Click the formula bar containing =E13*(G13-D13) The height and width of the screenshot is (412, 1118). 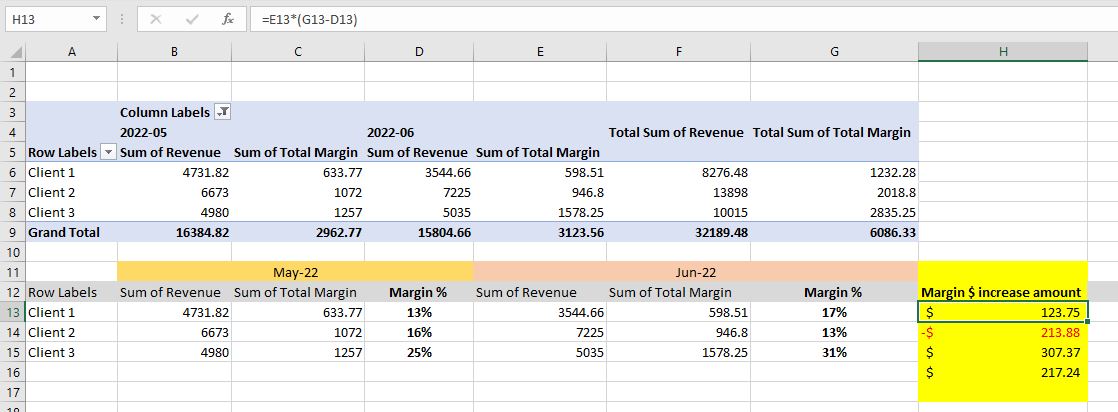(x=600, y=19)
